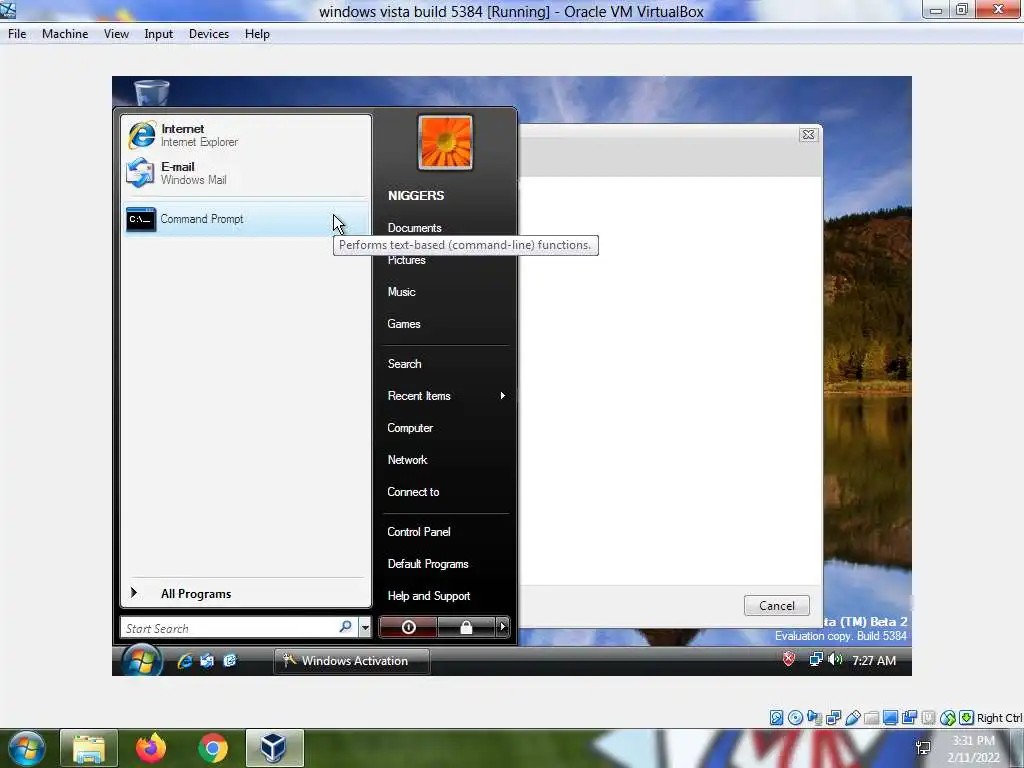Launch Command Prompt from Start menu
Screen dimensions: 1024x768
click(x=246, y=219)
